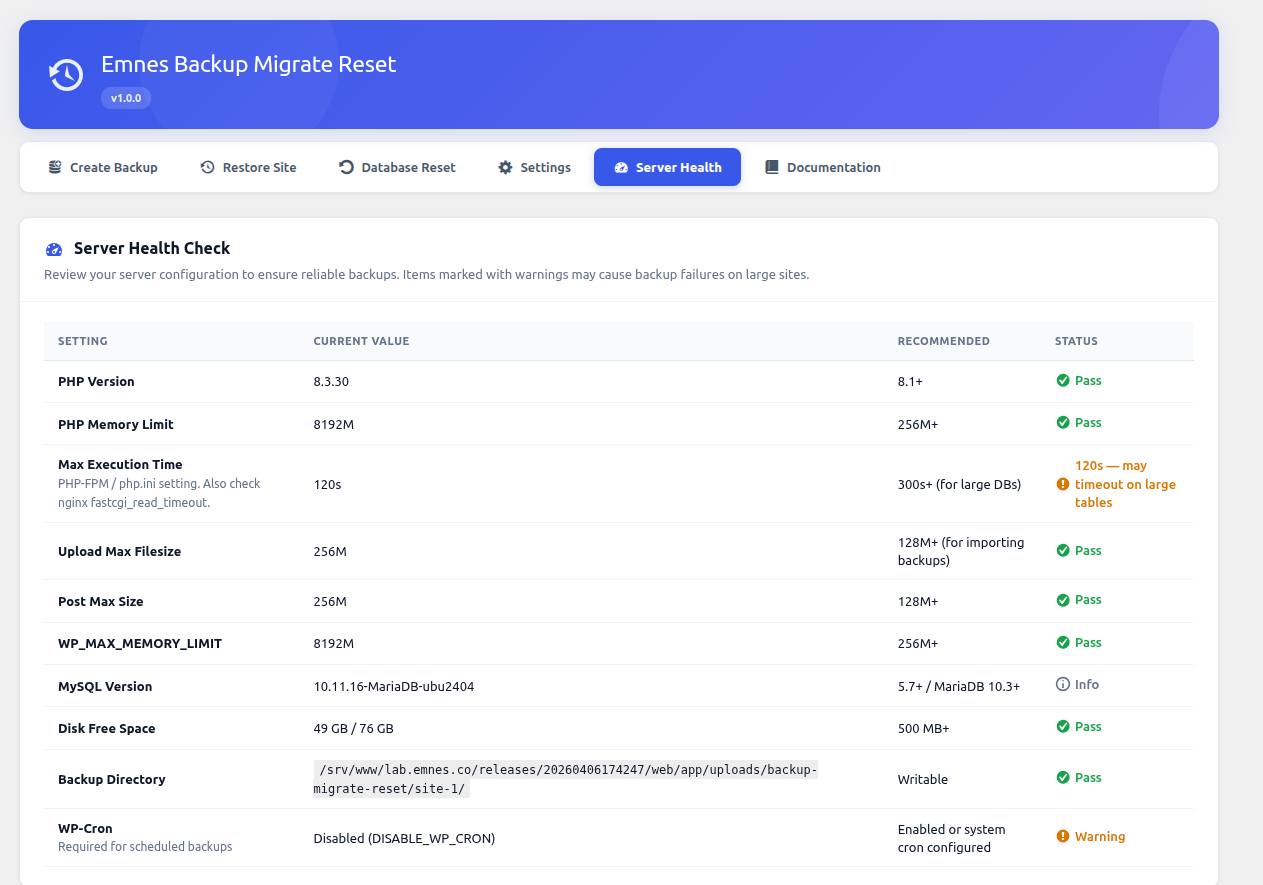This screenshot has height=885, width=1263.
Task: Go to the Settings tab
Action: click(534, 167)
